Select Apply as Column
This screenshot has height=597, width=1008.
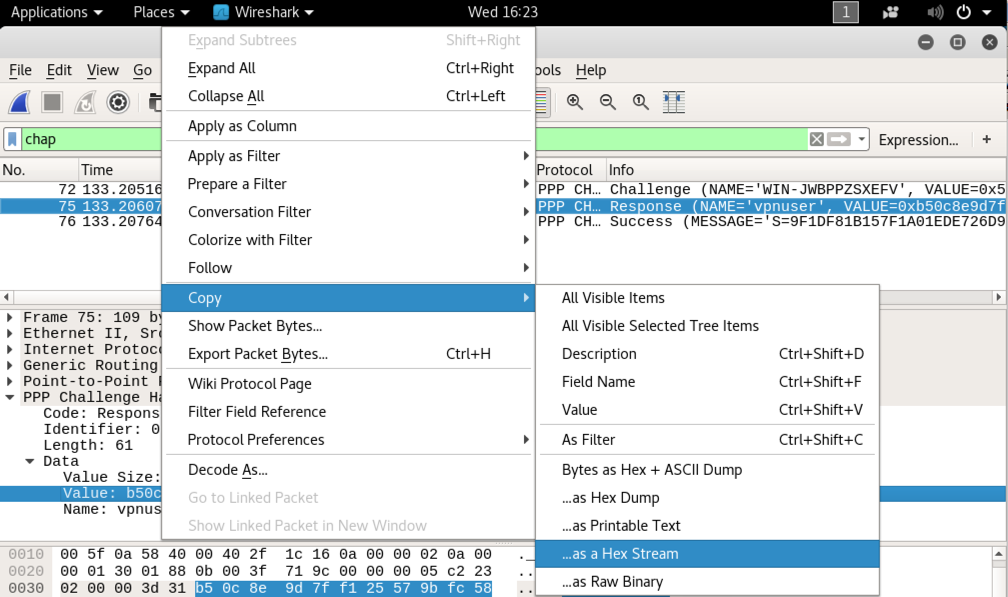349,126
